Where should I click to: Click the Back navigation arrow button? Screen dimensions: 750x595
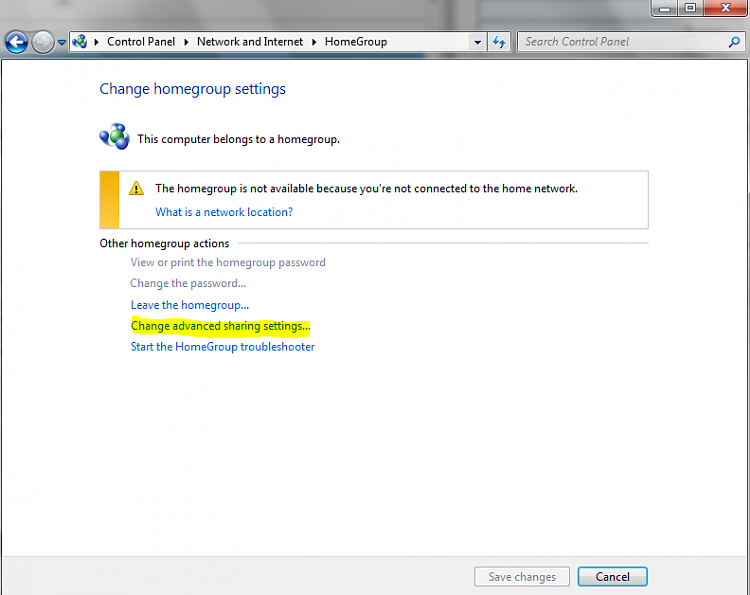(16, 42)
